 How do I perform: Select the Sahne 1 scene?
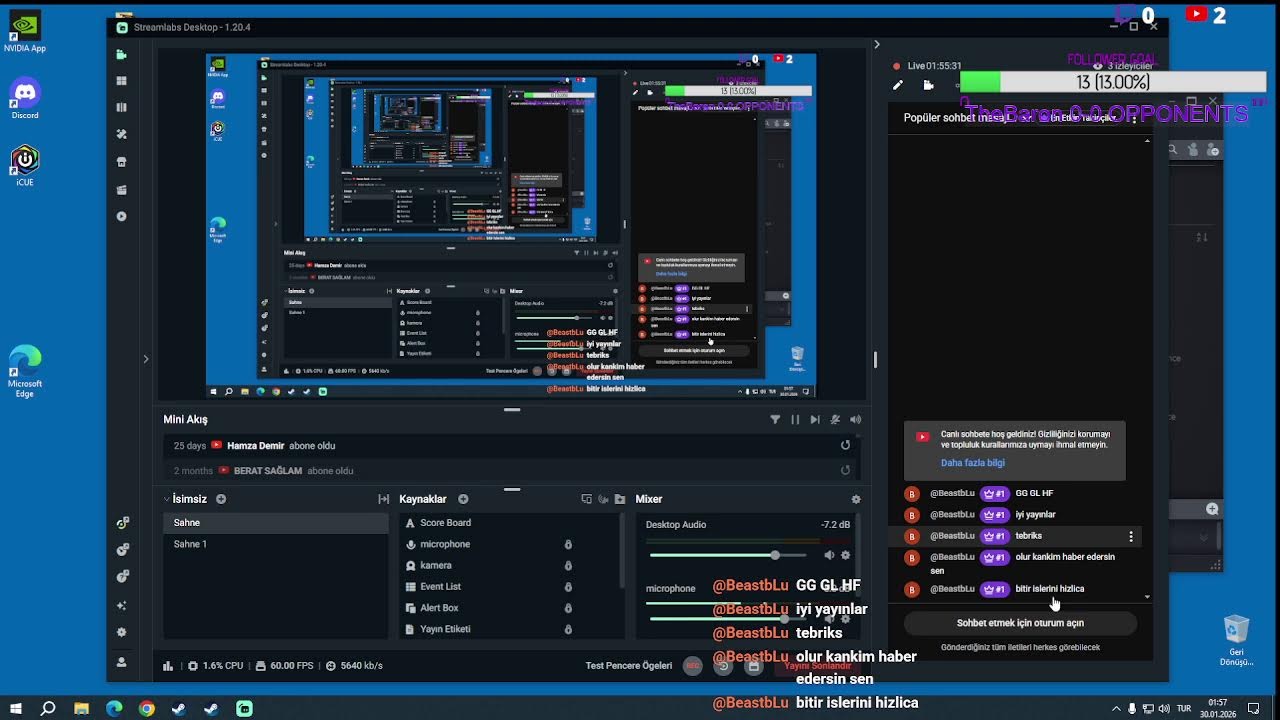pos(276,544)
